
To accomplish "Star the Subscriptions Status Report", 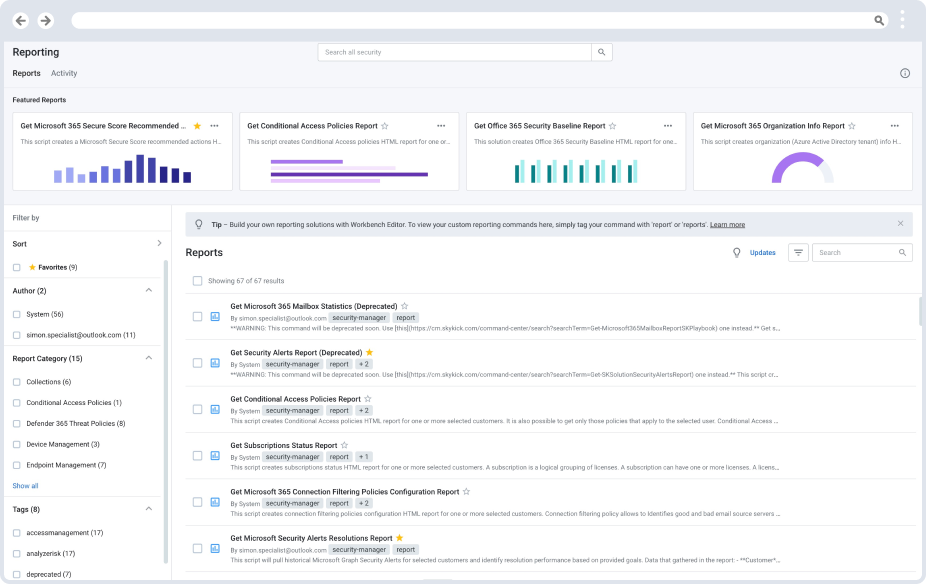I will point(345,445).
